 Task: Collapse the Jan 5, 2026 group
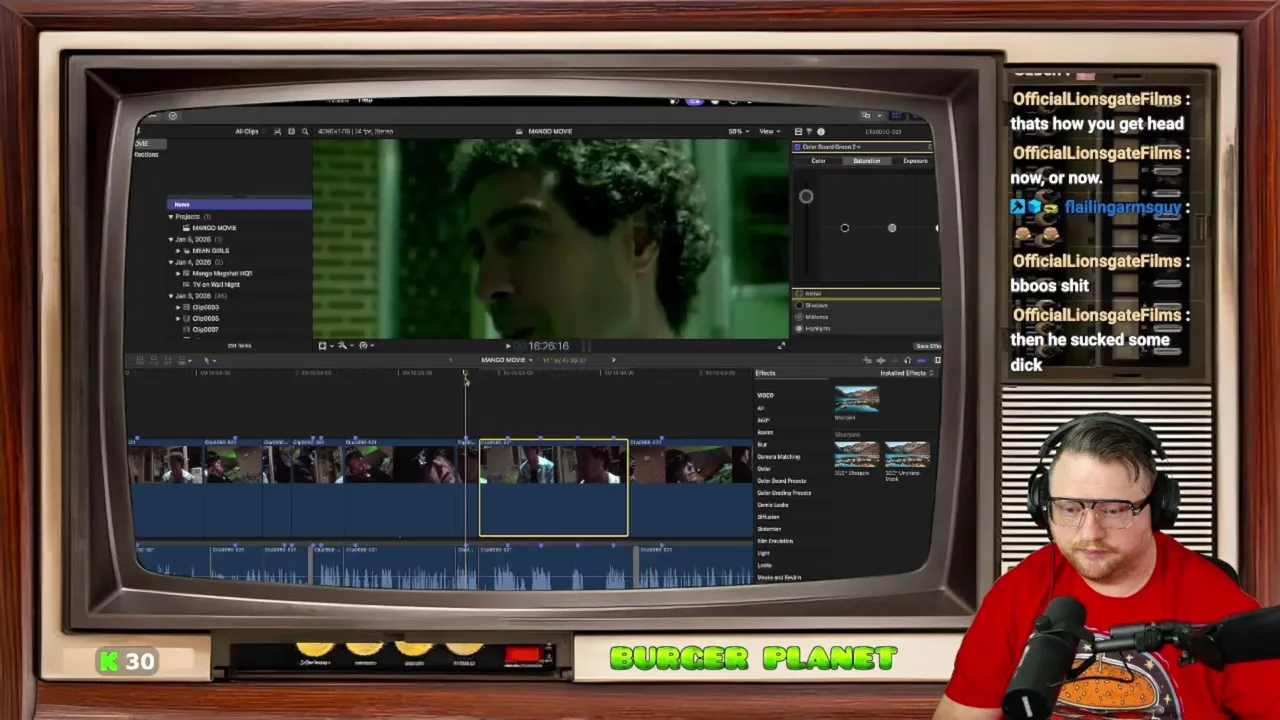(171, 240)
